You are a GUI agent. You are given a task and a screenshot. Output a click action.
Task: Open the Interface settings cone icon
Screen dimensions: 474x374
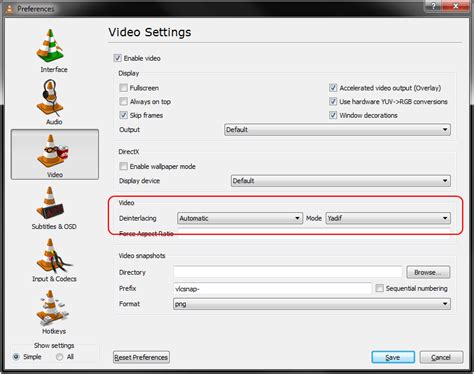[x=50, y=46]
